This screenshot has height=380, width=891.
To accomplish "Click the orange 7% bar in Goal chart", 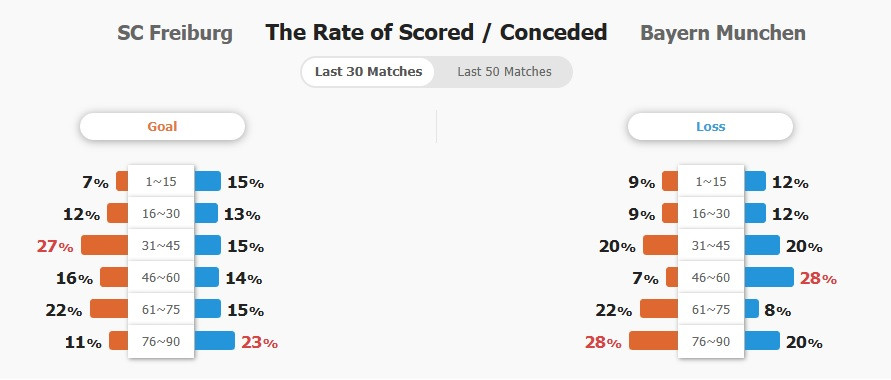I will pyautogui.click(x=122, y=181).
